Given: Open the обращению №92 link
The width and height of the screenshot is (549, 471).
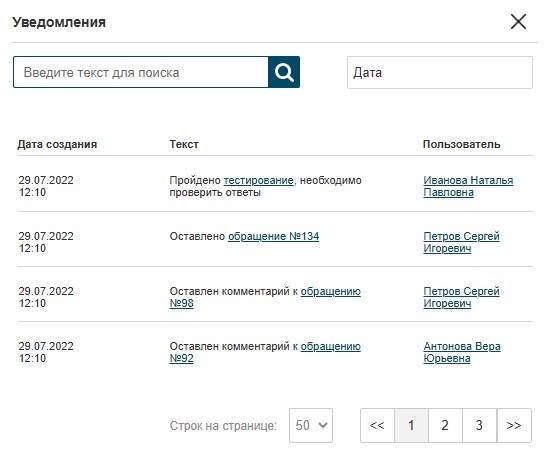Looking at the screenshot, I should [265, 352].
